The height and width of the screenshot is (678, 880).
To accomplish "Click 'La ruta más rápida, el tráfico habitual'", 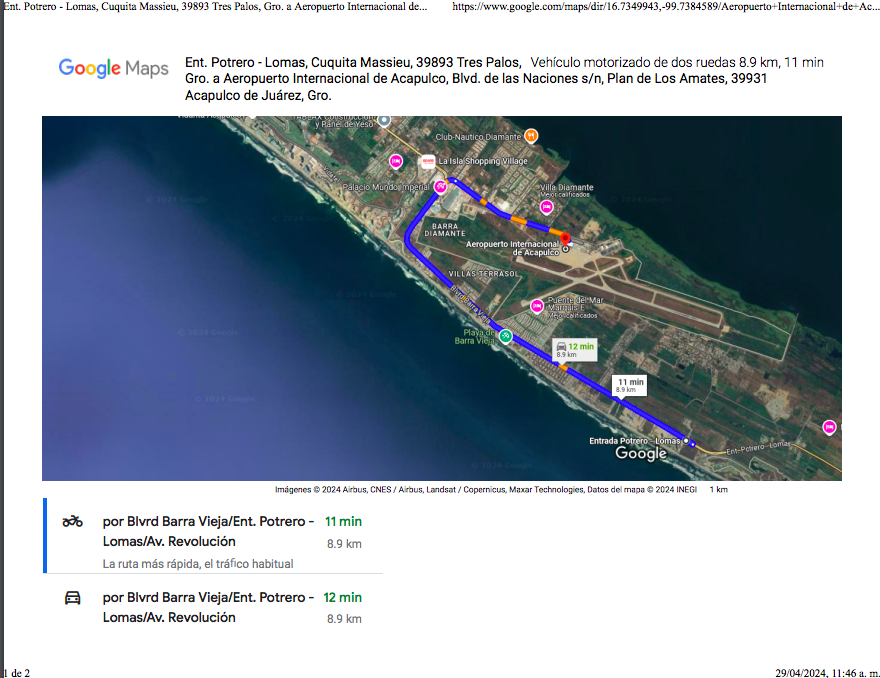I will (198, 564).
